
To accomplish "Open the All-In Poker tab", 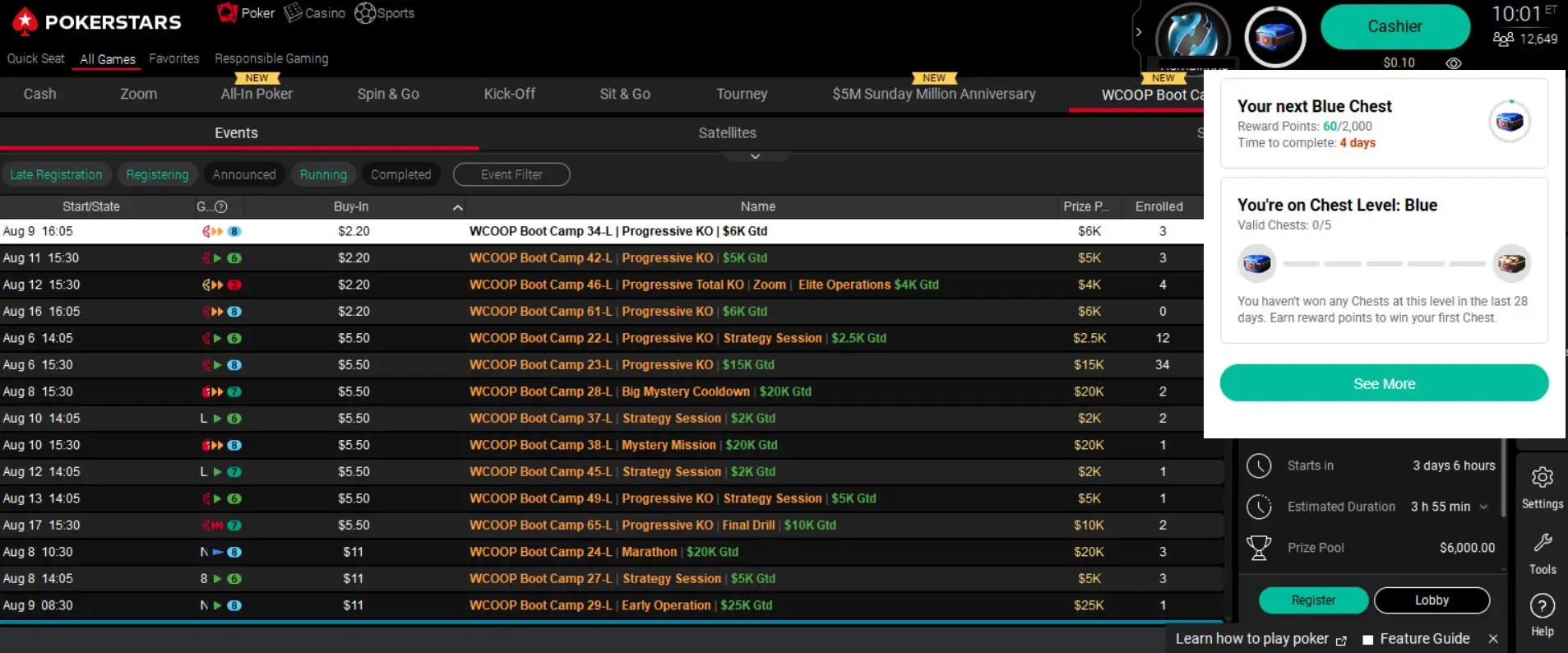I will pyautogui.click(x=257, y=95).
